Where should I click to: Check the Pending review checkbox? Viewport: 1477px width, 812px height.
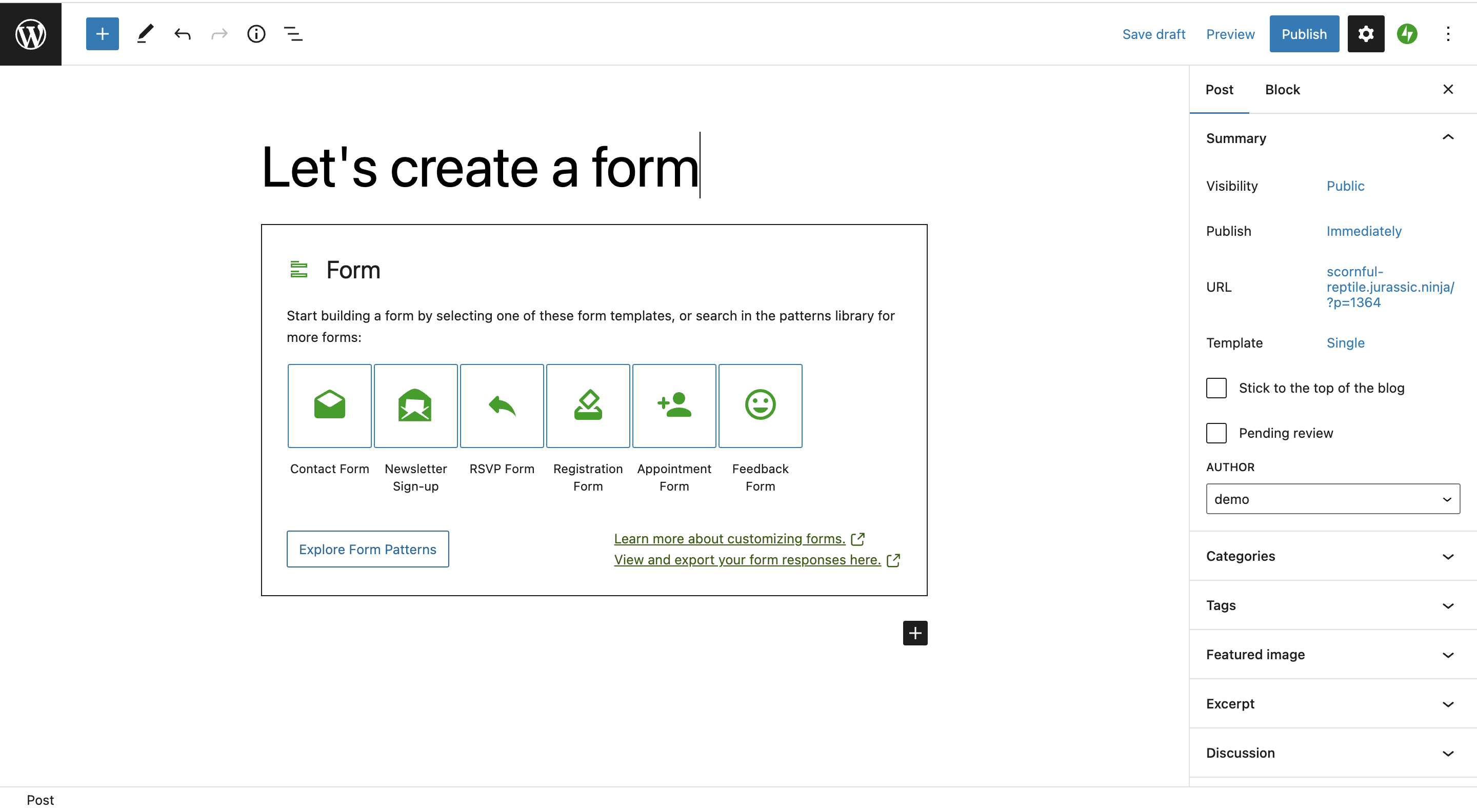pos(1216,433)
